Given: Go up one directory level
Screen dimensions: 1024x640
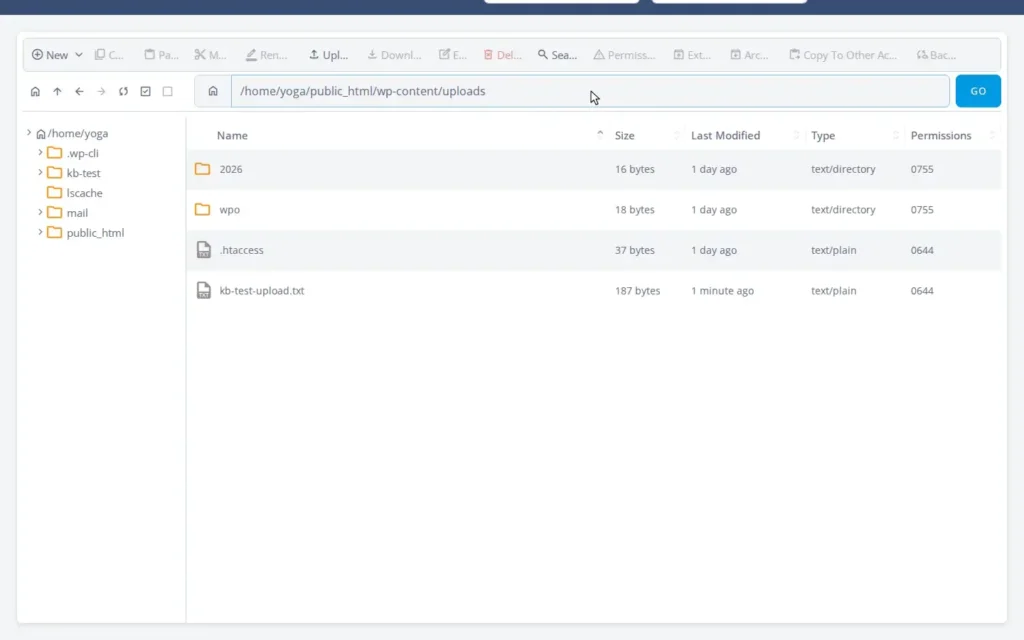Looking at the screenshot, I should click(57, 91).
